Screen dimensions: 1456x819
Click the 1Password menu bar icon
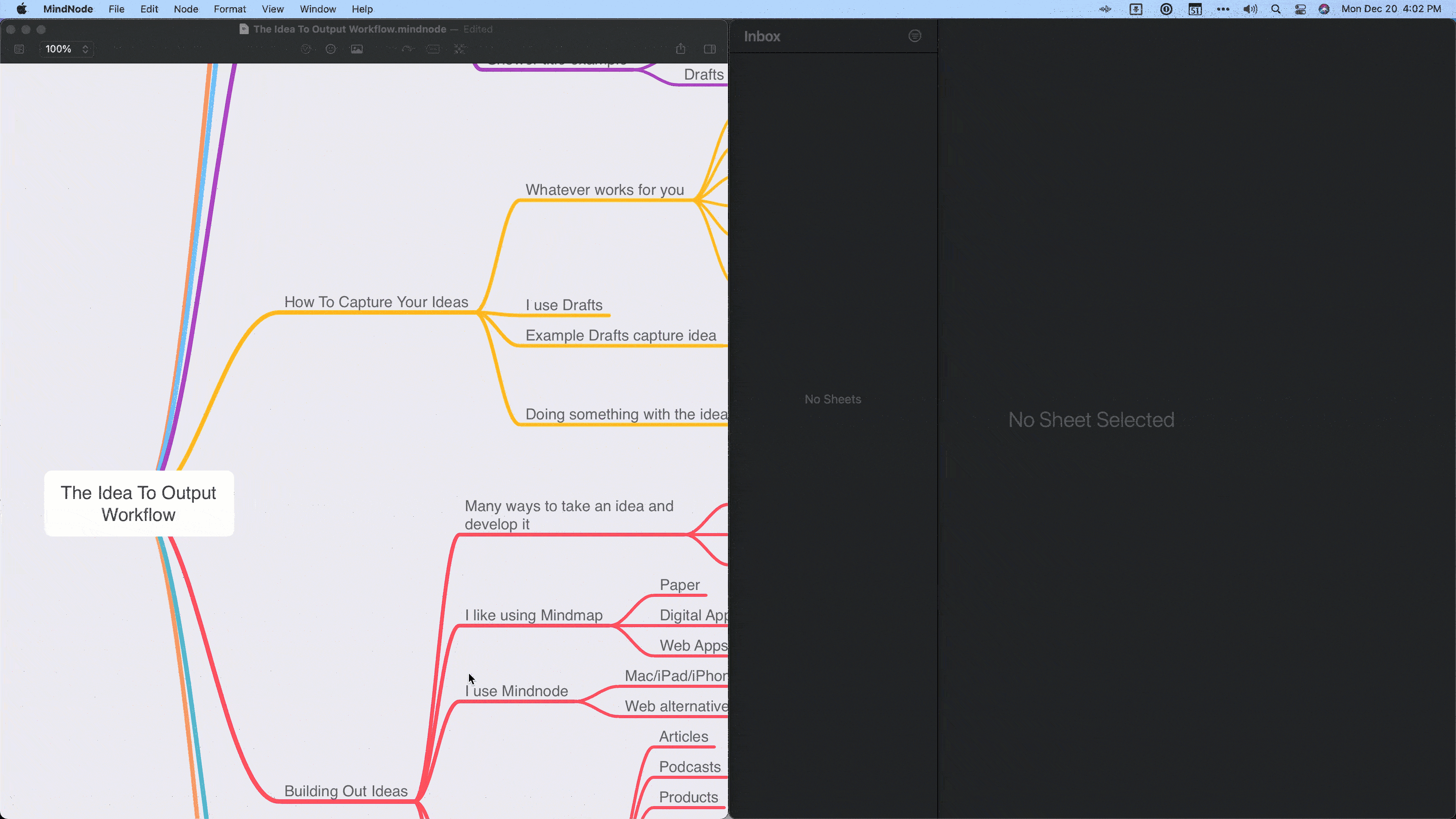coord(1166,9)
